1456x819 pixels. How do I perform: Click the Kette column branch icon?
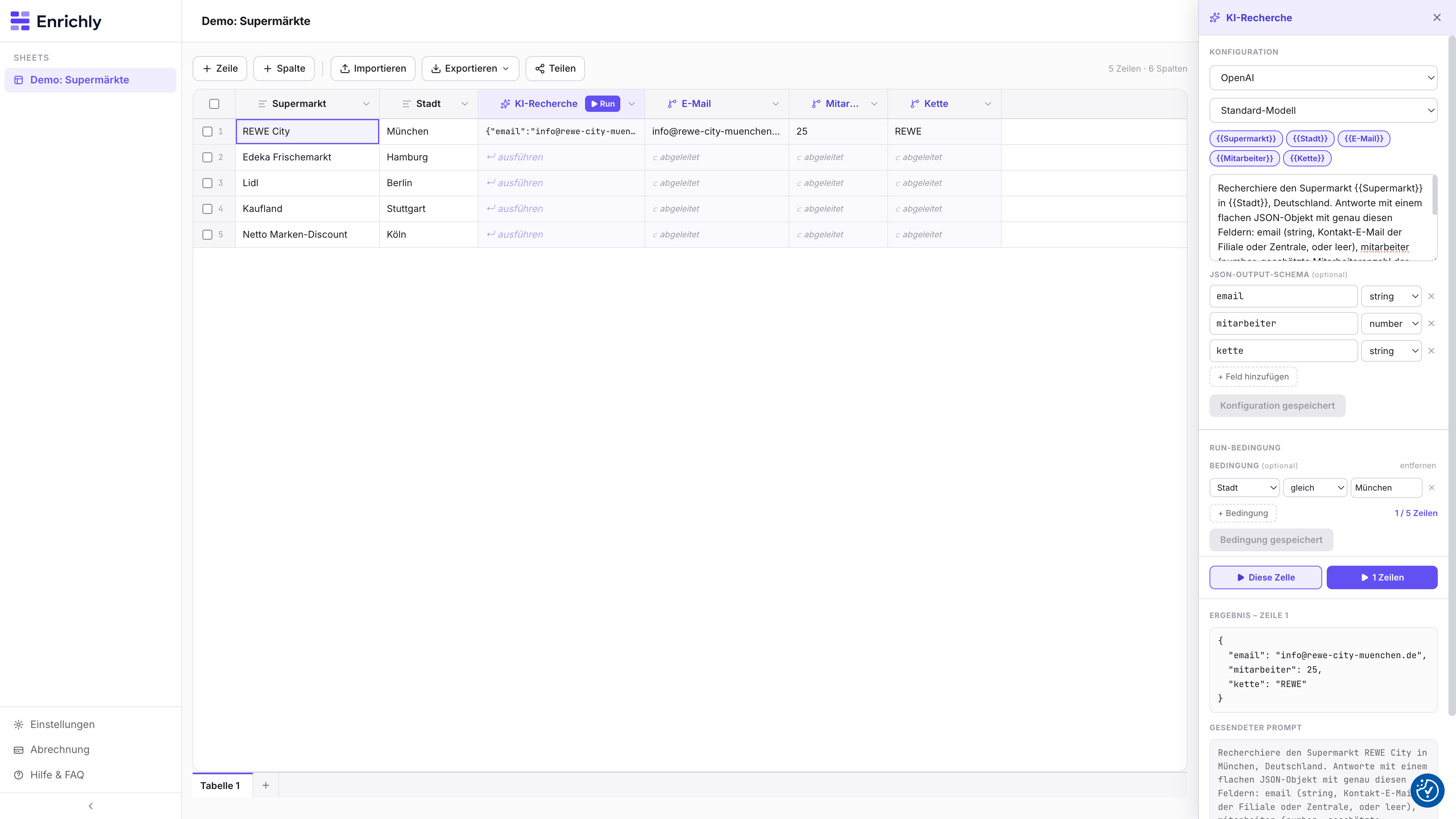(915, 104)
